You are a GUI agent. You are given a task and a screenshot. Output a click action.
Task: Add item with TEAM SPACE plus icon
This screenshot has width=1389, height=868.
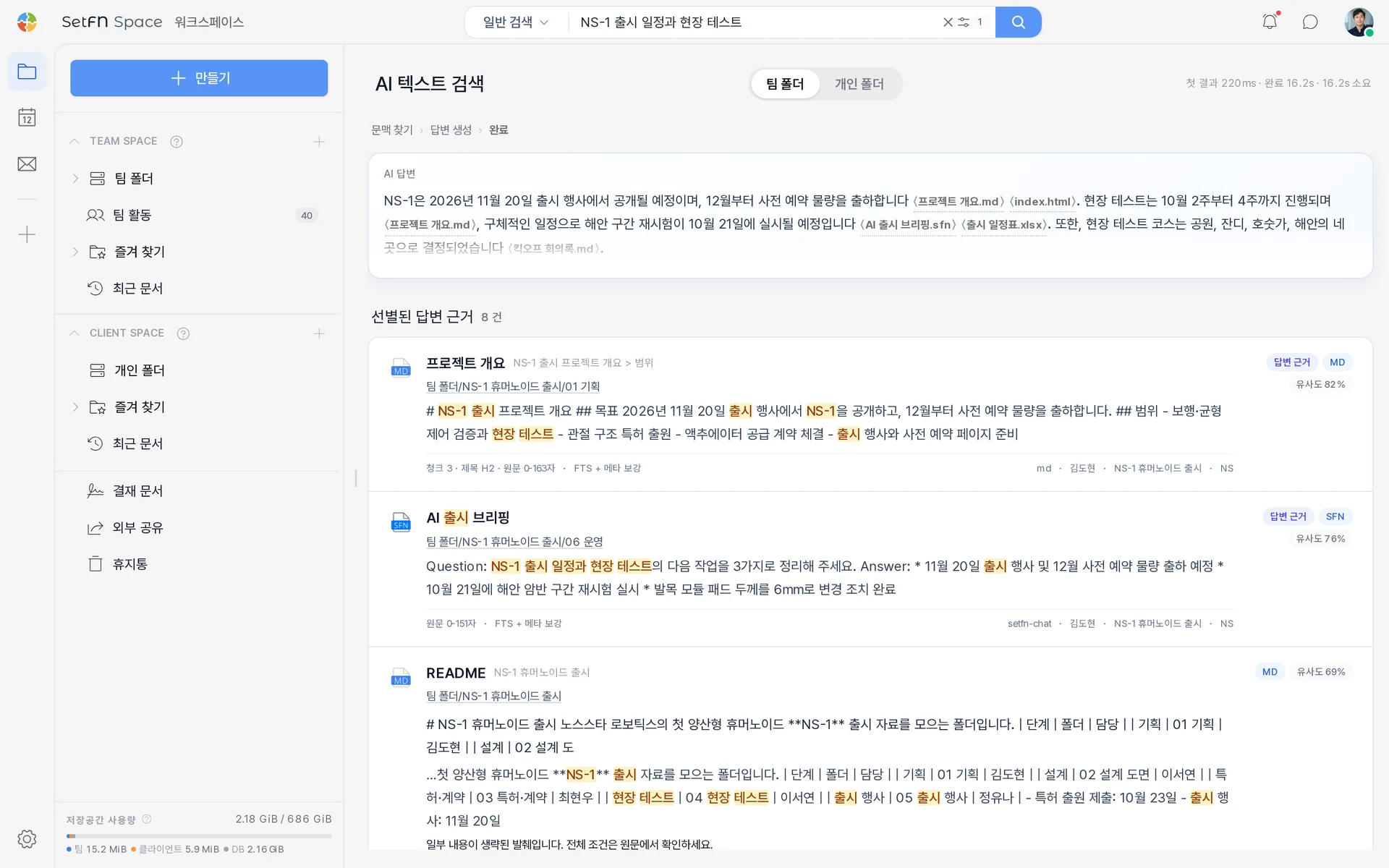pos(319,142)
